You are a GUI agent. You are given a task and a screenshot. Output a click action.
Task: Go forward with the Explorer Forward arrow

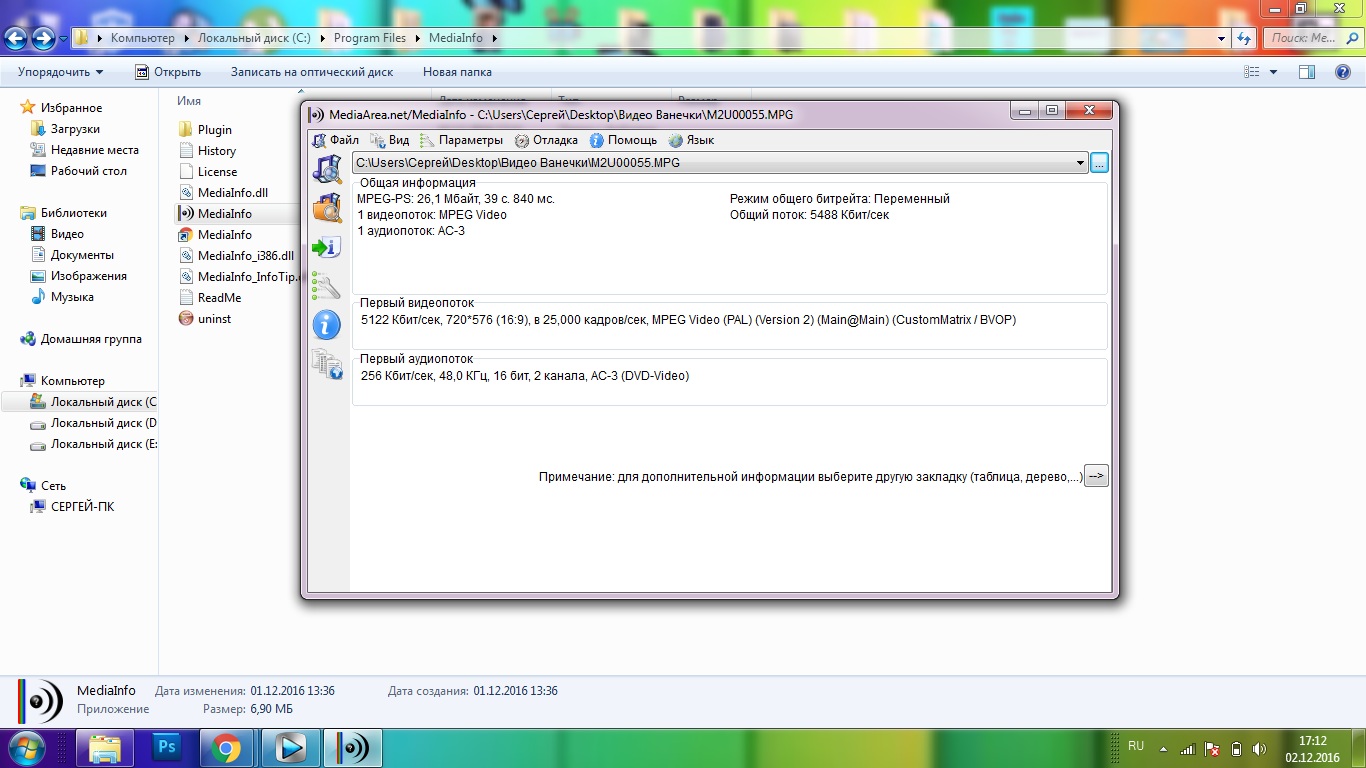pyautogui.click(x=43, y=39)
